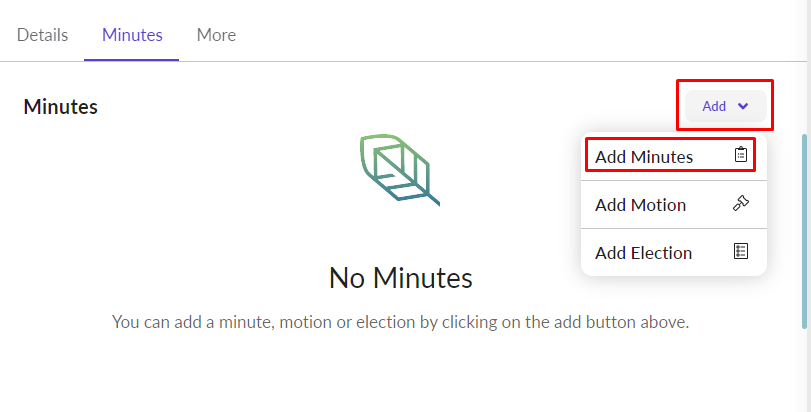
Task: Open the More tab
Action: click(216, 35)
